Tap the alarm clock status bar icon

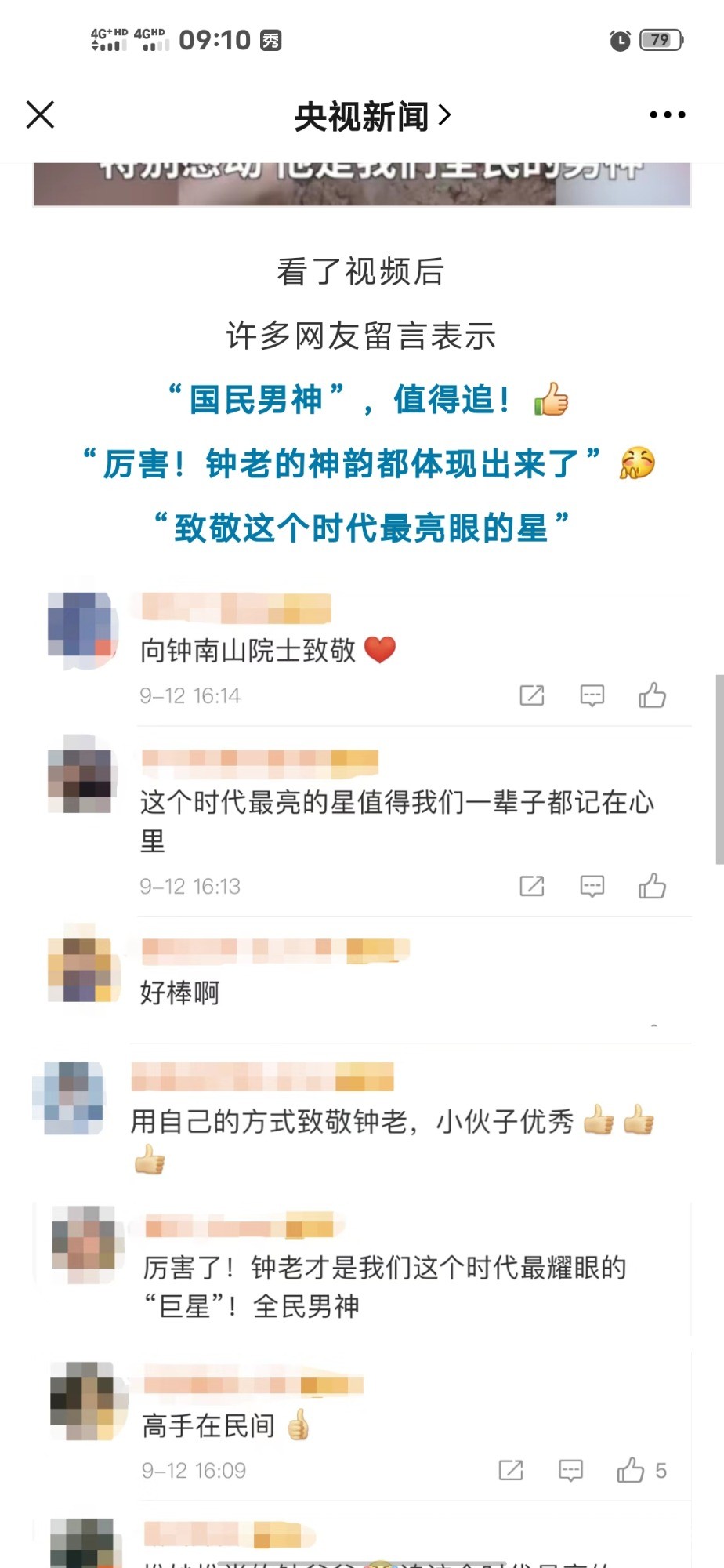[620, 40]
